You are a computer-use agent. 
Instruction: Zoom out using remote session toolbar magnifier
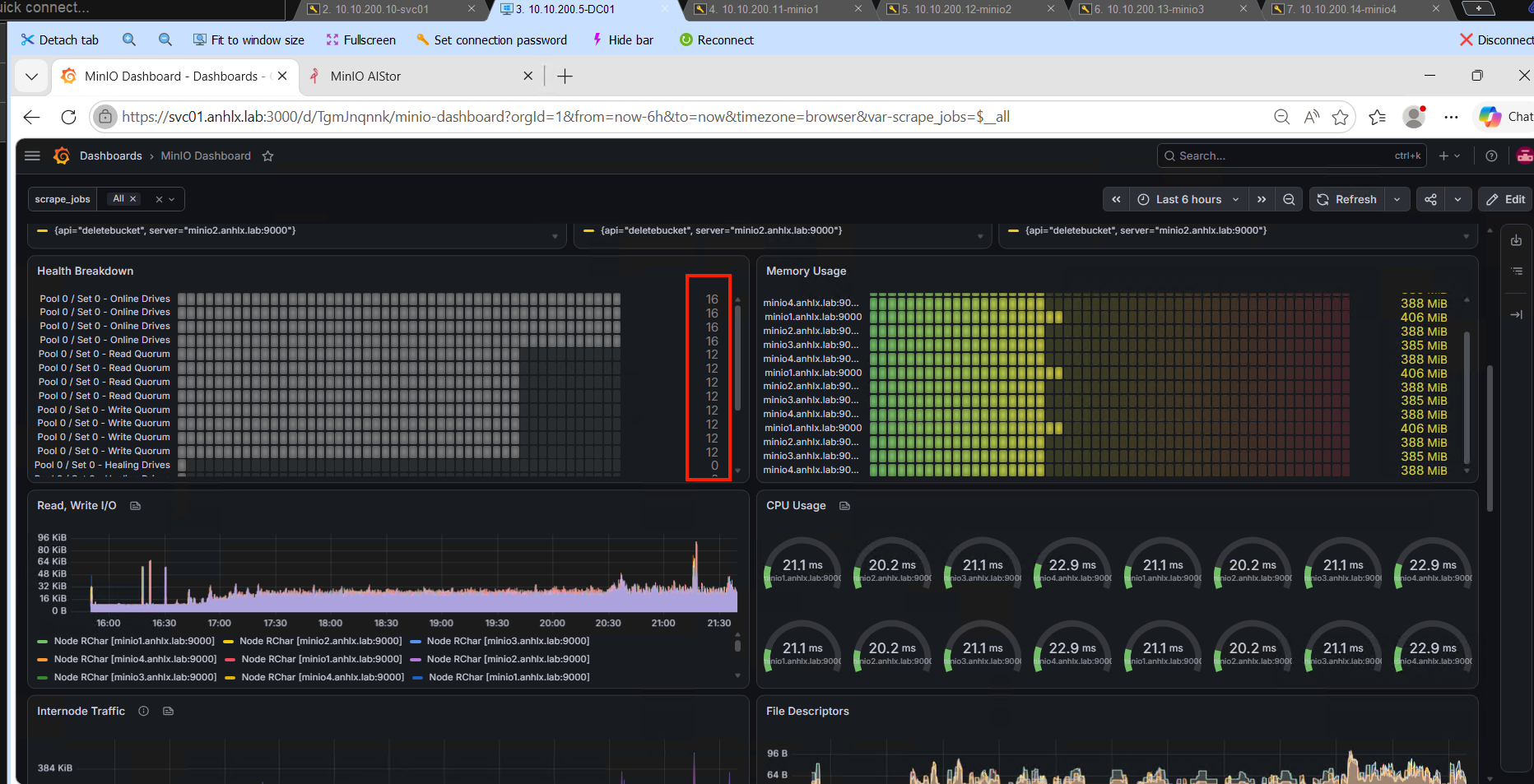165,39
